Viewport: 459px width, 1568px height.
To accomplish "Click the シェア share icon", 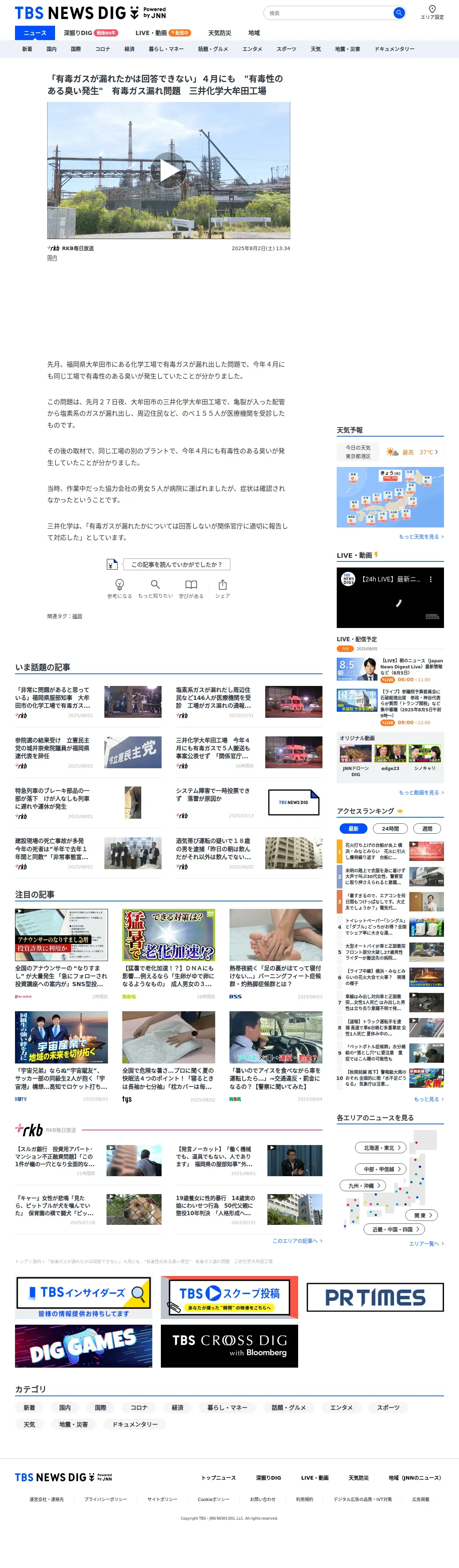I will click(x=222, y=584).
